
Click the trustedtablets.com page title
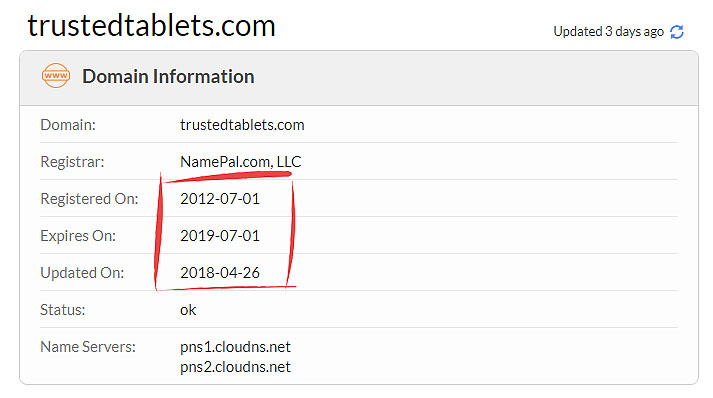pyautogui.click(x=151, y=25)
